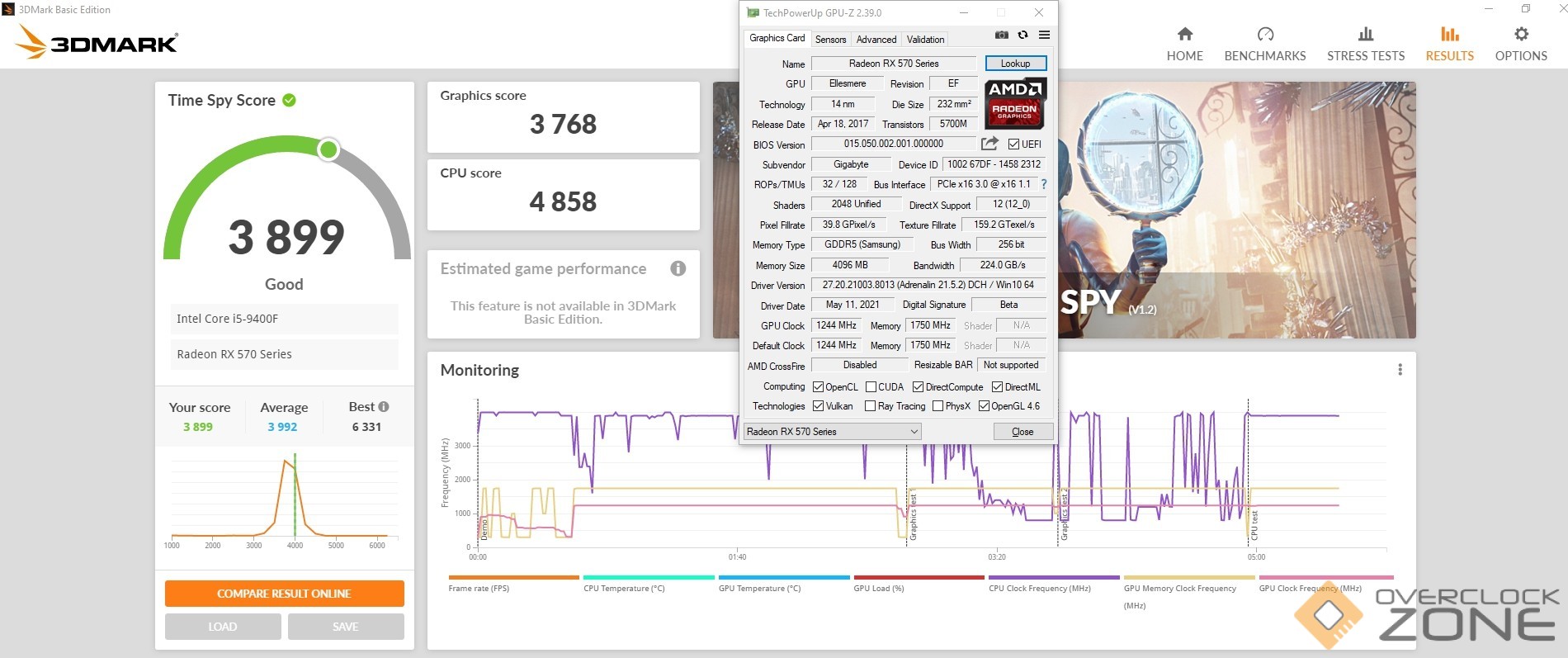Toggle the DirectML checkbox

coord(997,387)
